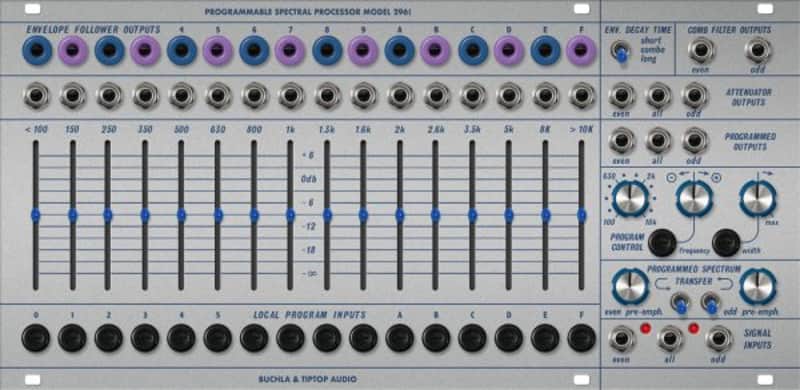Click local program input jack 3

coord(145,338)
